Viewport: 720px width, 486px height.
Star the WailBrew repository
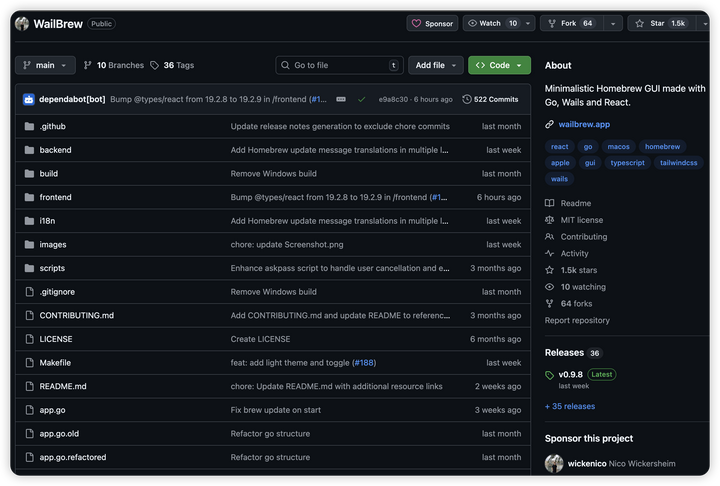655,23
